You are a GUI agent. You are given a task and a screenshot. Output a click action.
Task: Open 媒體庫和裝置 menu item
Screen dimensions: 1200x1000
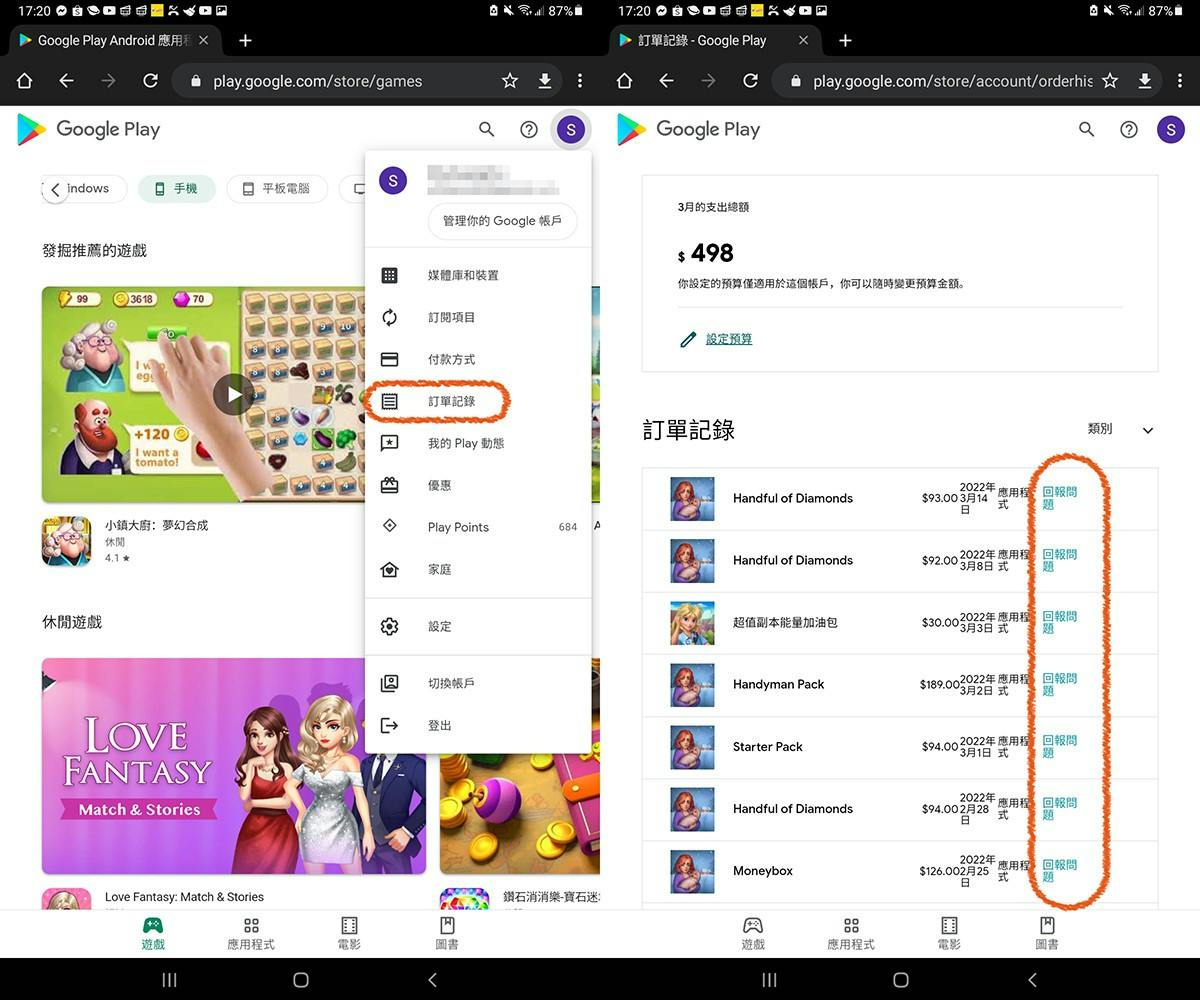[x=478, y=275]
